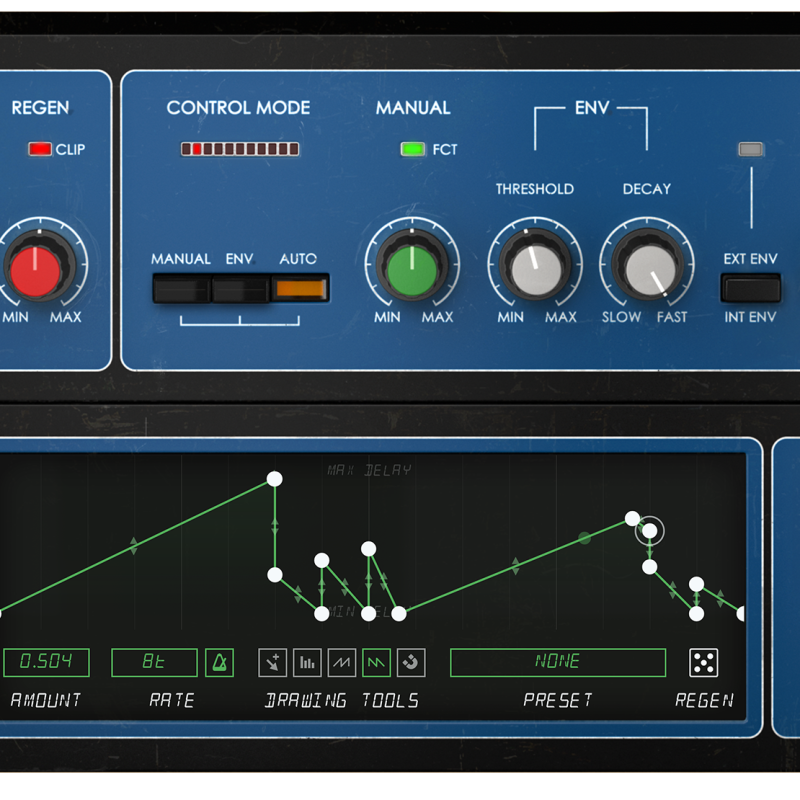This screenshot has height=800, width=800.
Task: Select the free-draw point tool with plus arrow
Action: [272, 662]
